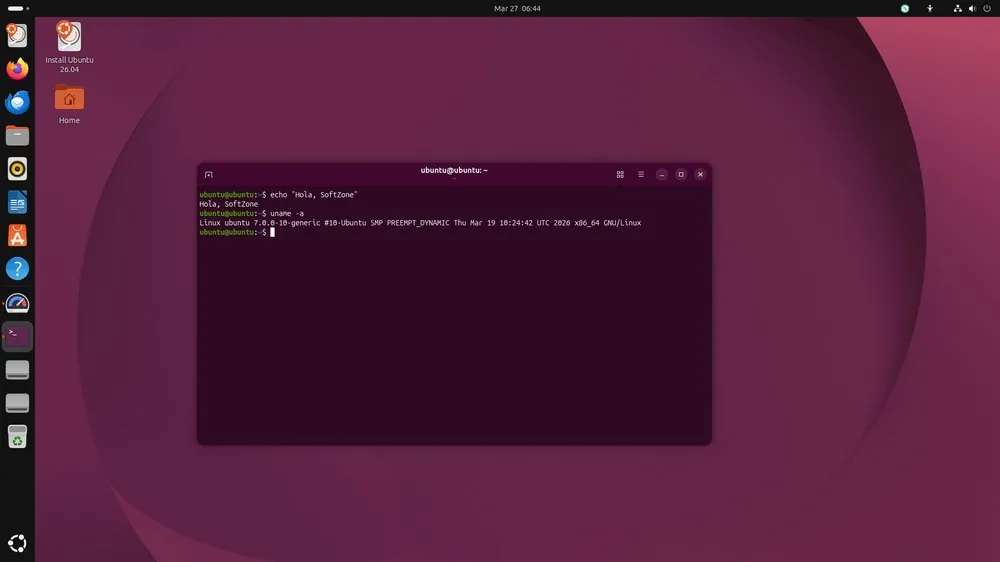
Task: Open the power menu icon in the top bar
Action: point(987,8)
